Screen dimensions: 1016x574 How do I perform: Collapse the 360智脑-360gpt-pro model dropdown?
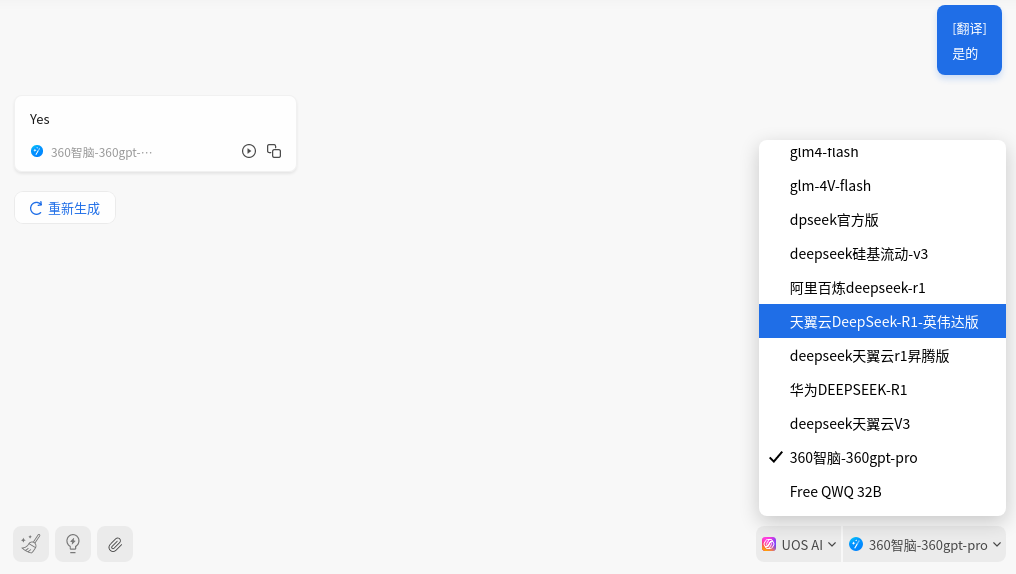[925, 544]
